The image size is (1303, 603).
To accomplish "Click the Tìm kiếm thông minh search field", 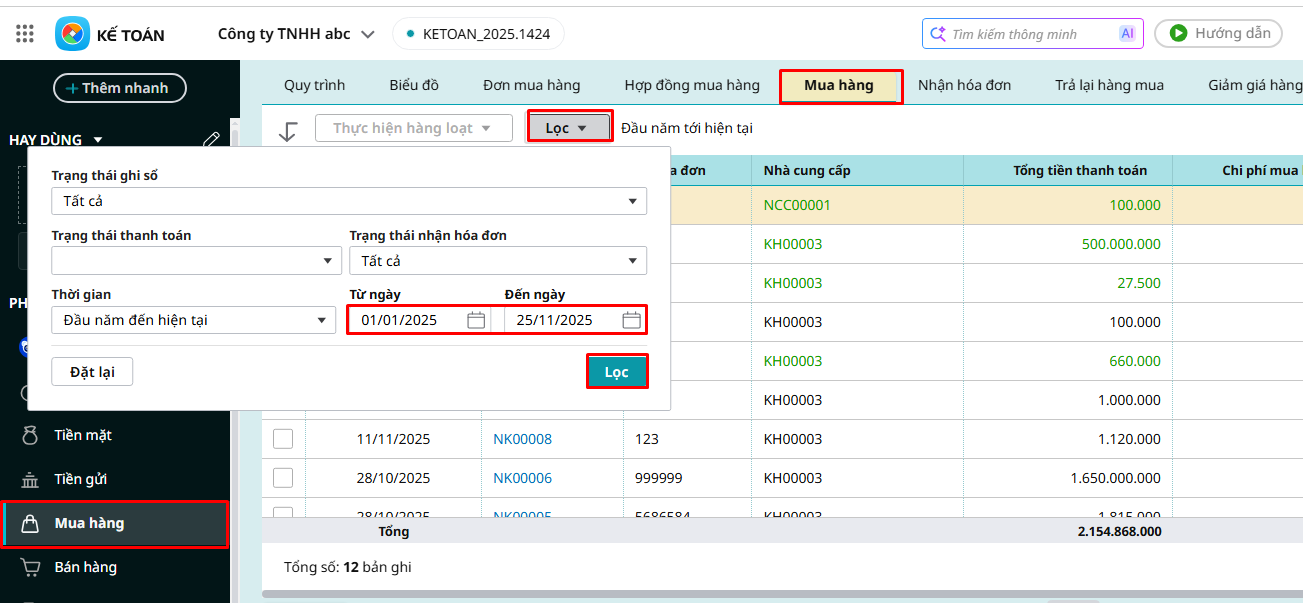I will coord(1030,34).
